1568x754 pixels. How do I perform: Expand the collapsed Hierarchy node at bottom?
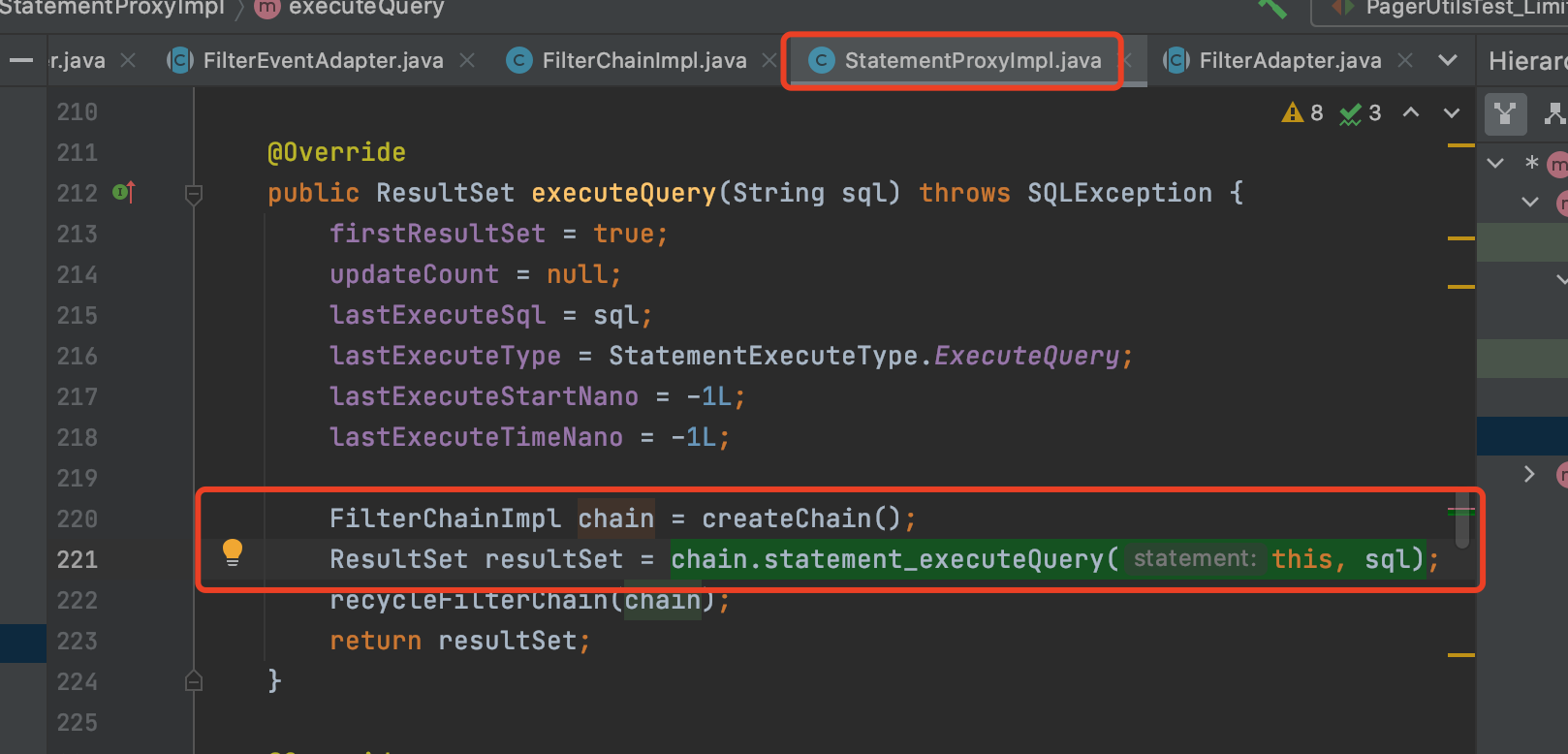point(1529,474)
